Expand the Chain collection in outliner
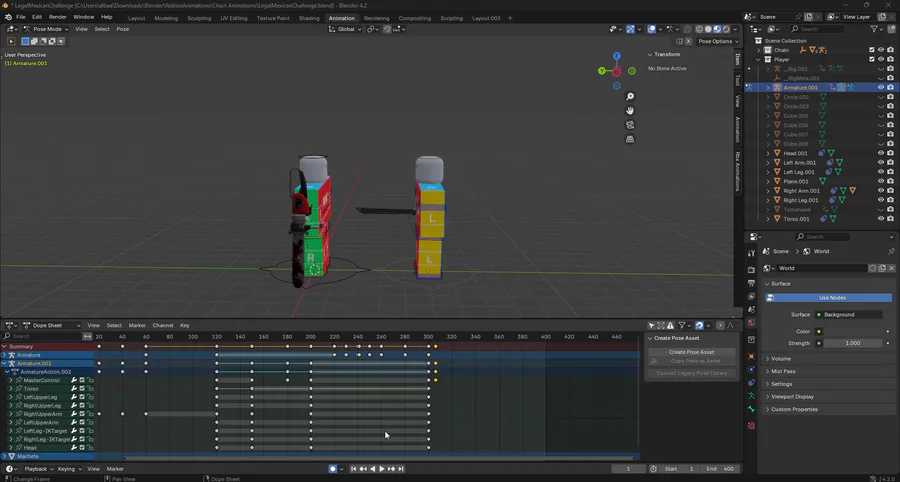The height and width of the screenshot is (482, 900). click(x=758, y=50)
